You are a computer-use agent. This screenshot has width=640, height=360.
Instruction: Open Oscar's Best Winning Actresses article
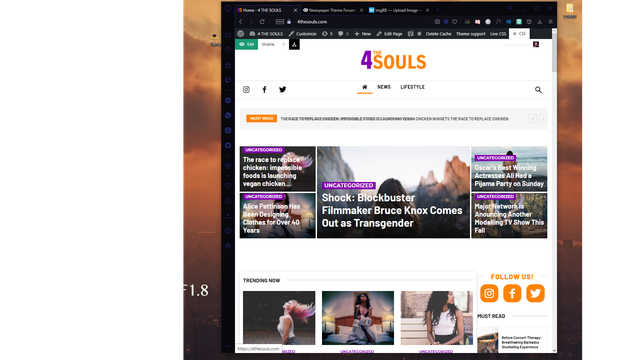(509, 176)
